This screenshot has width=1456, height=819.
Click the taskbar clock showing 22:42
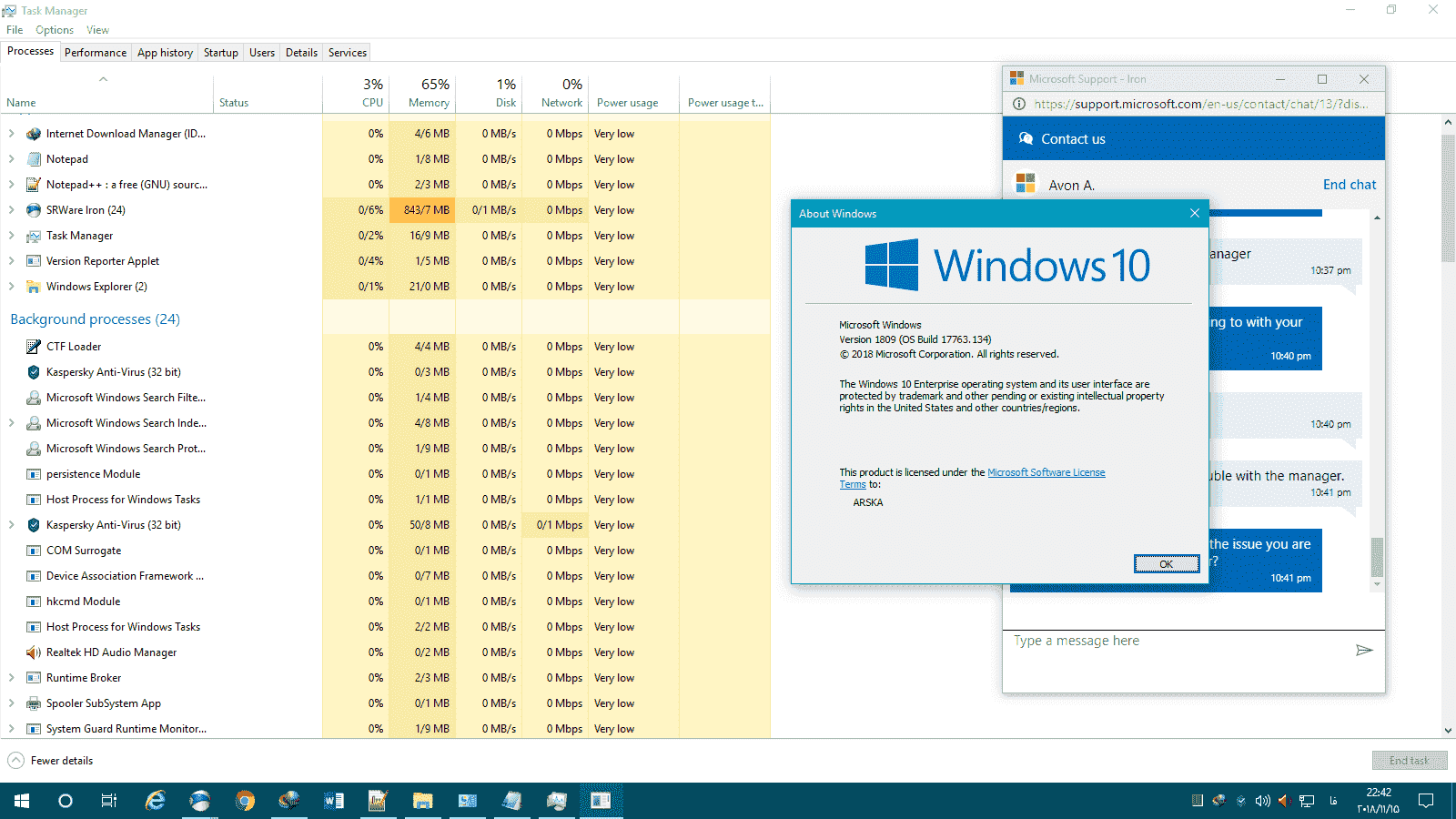(x=1378, y=801)
